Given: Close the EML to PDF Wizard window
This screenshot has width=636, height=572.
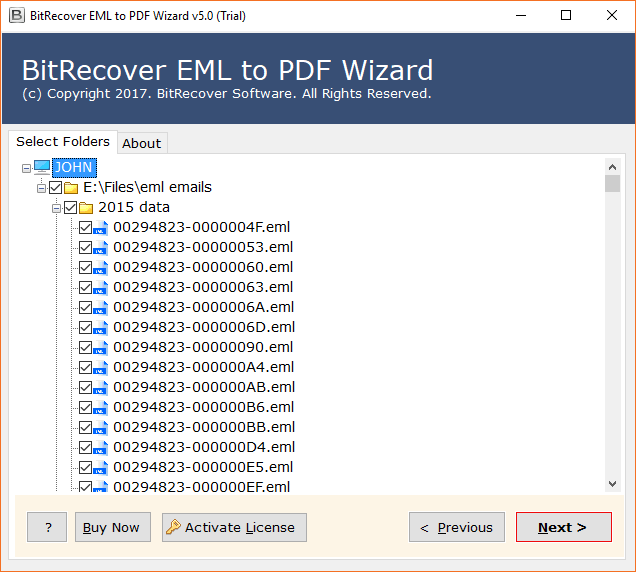Looking at the screenshot, I should tap(612, 15).
